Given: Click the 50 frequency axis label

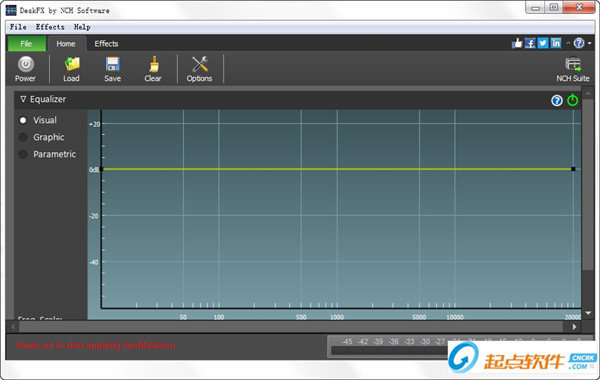Looking at the screenshot, I should (183, 317).
